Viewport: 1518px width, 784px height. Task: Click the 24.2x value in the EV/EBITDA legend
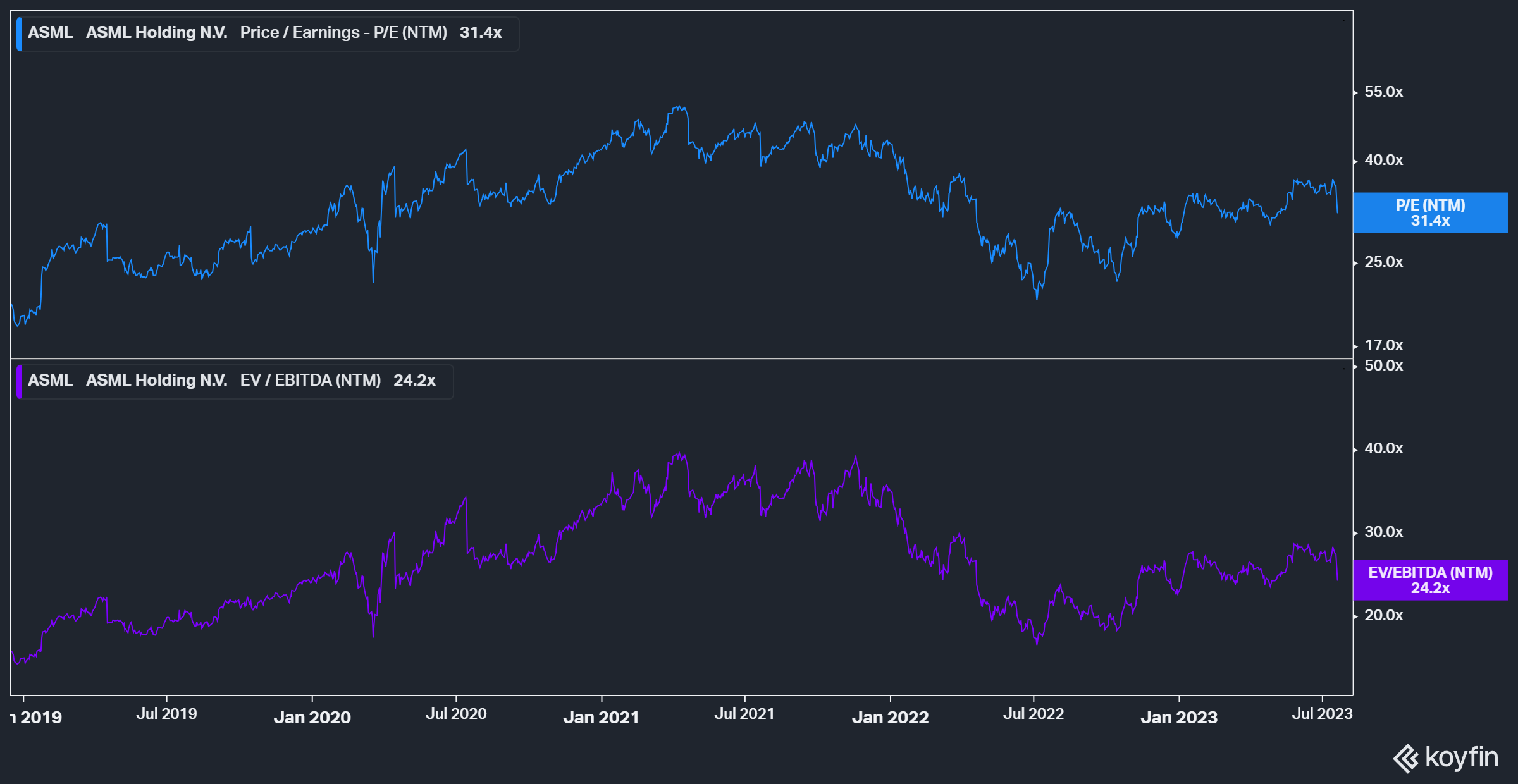tap(414, 381)
